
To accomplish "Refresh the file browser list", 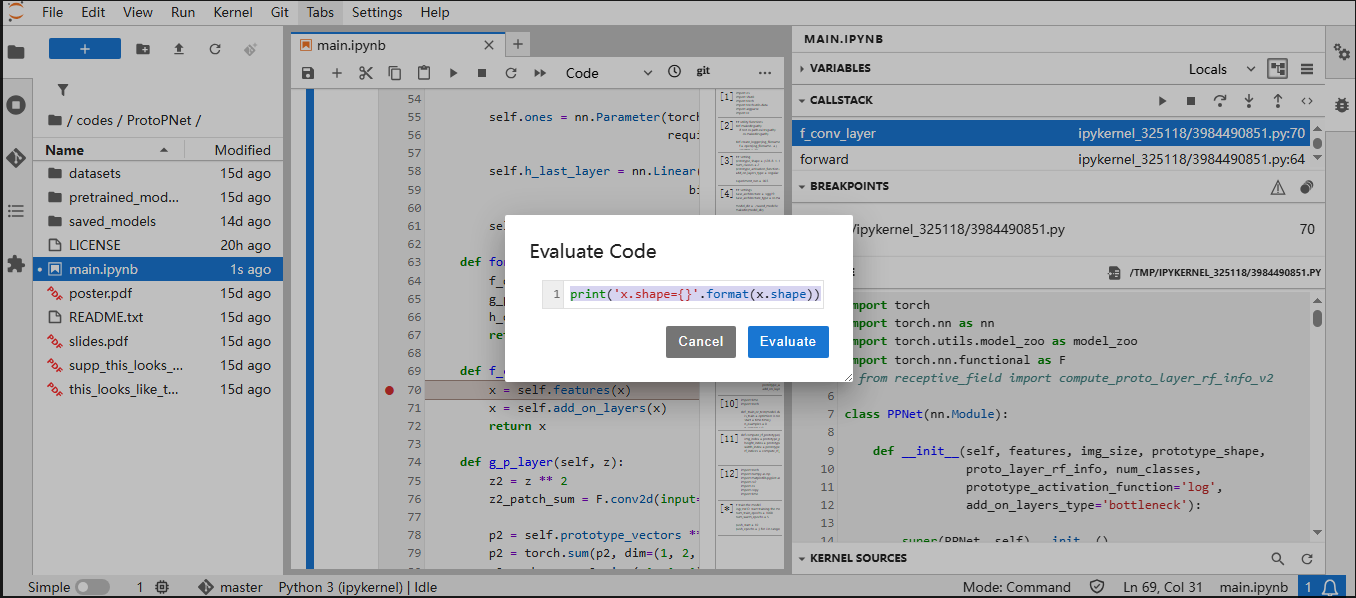I will pyautogui.click(x=215, y=49).
